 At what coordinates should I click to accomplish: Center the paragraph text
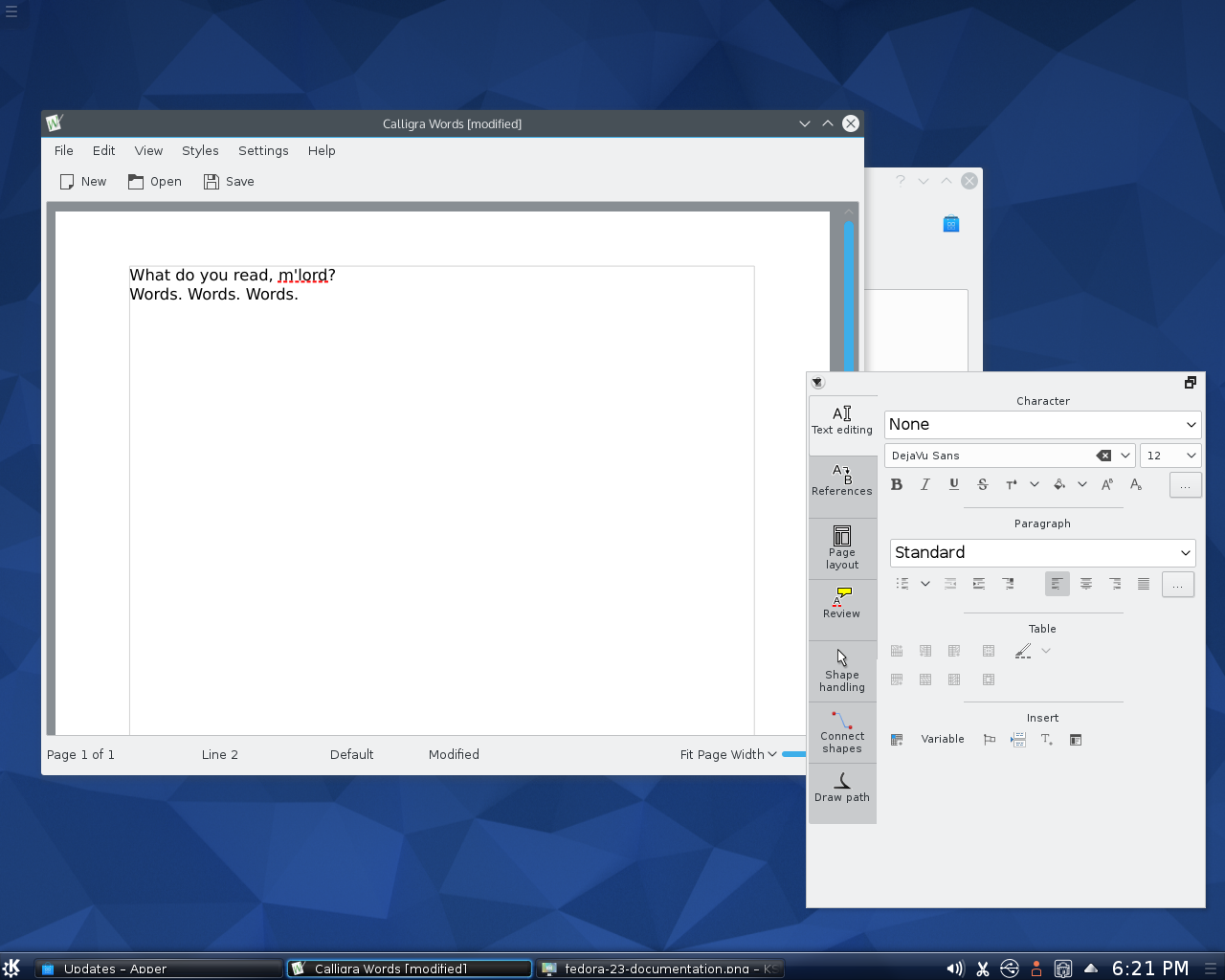coord(1086,584)
